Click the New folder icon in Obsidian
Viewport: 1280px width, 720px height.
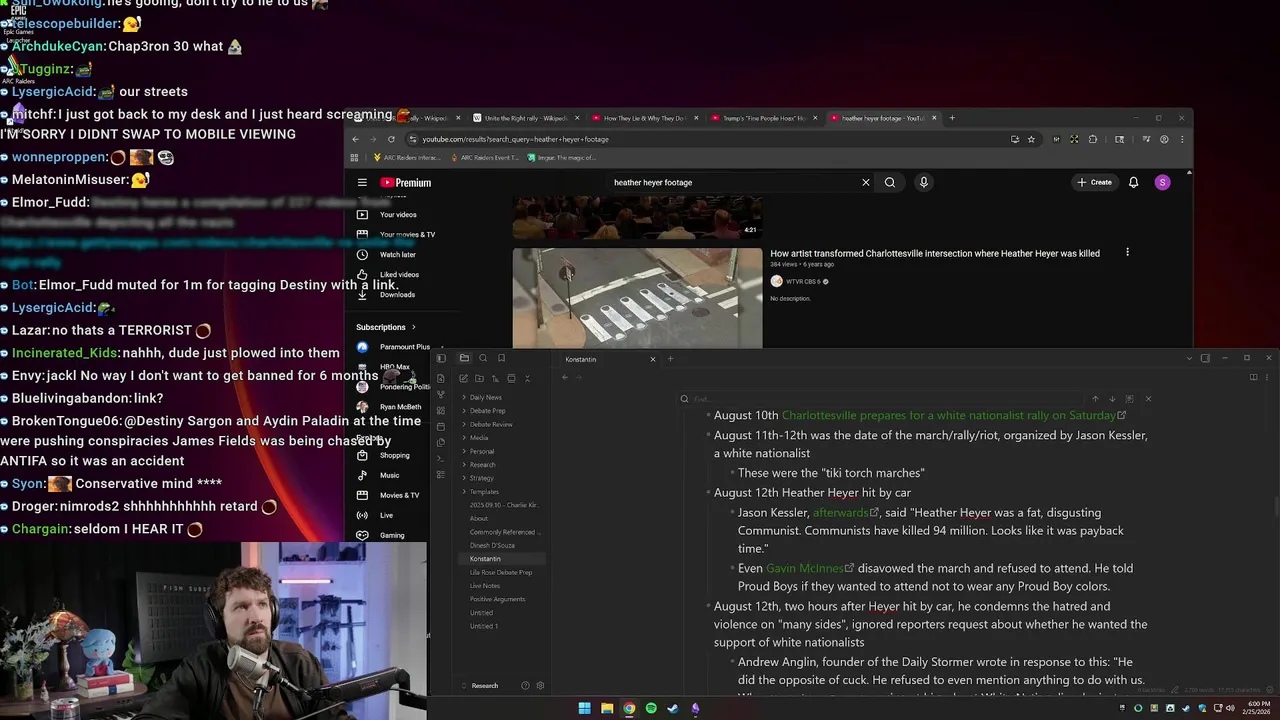click(479, 378)
